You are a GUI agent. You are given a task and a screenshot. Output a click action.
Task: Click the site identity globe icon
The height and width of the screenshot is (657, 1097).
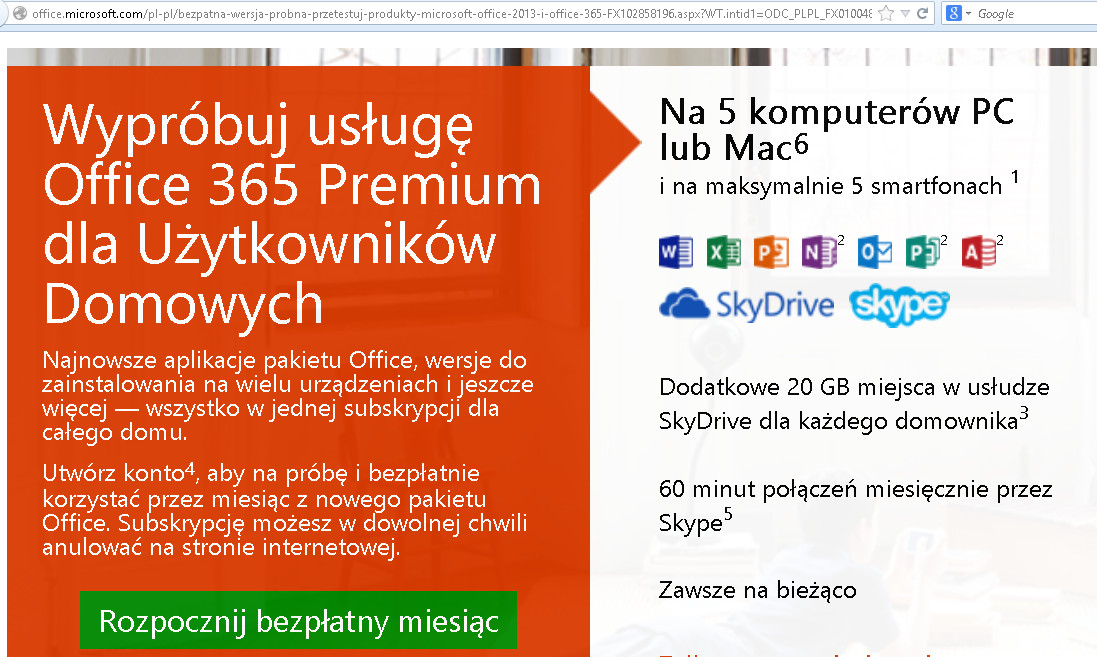tap(17, 14)
